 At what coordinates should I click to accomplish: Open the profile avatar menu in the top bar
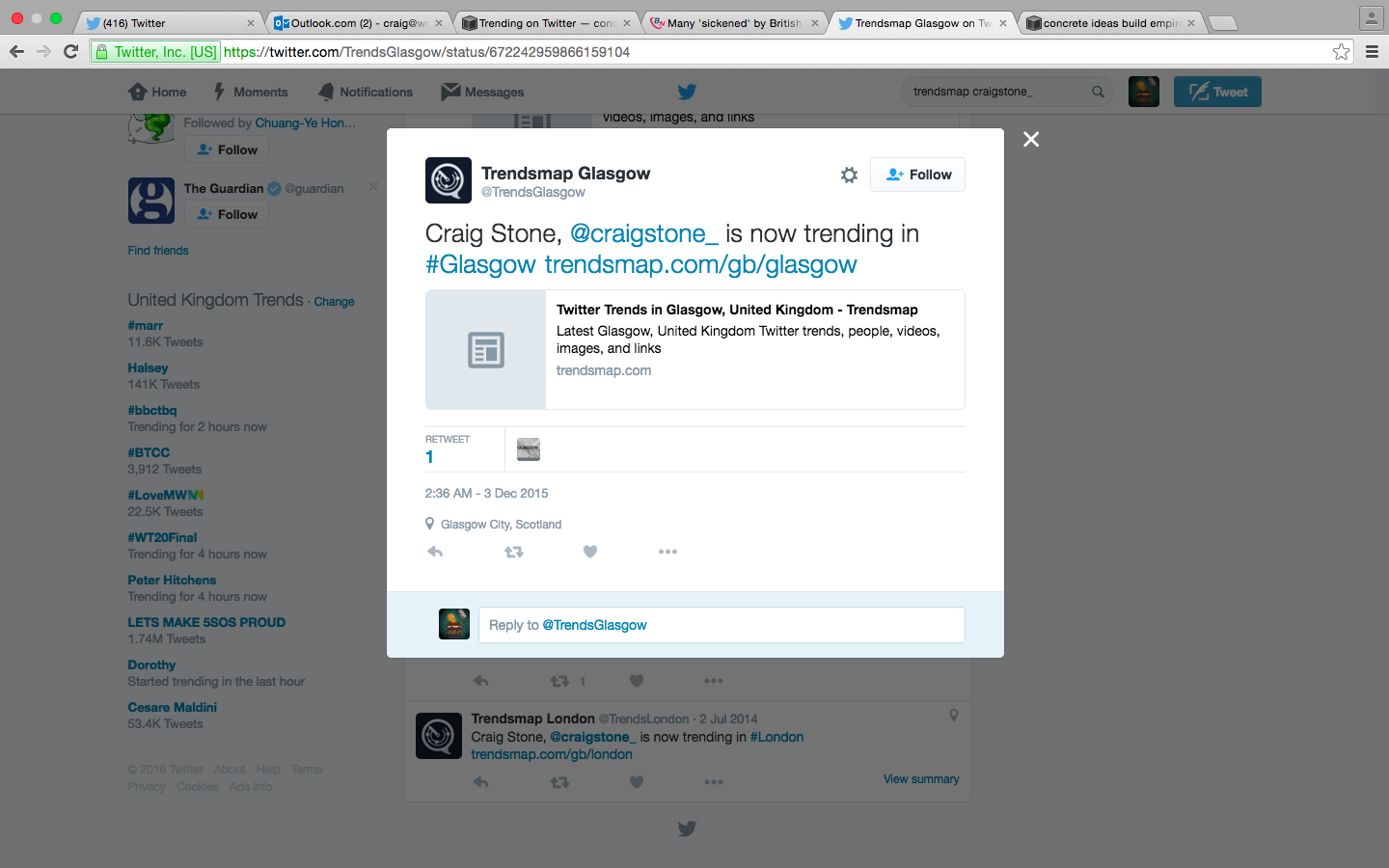(1144, 92)
